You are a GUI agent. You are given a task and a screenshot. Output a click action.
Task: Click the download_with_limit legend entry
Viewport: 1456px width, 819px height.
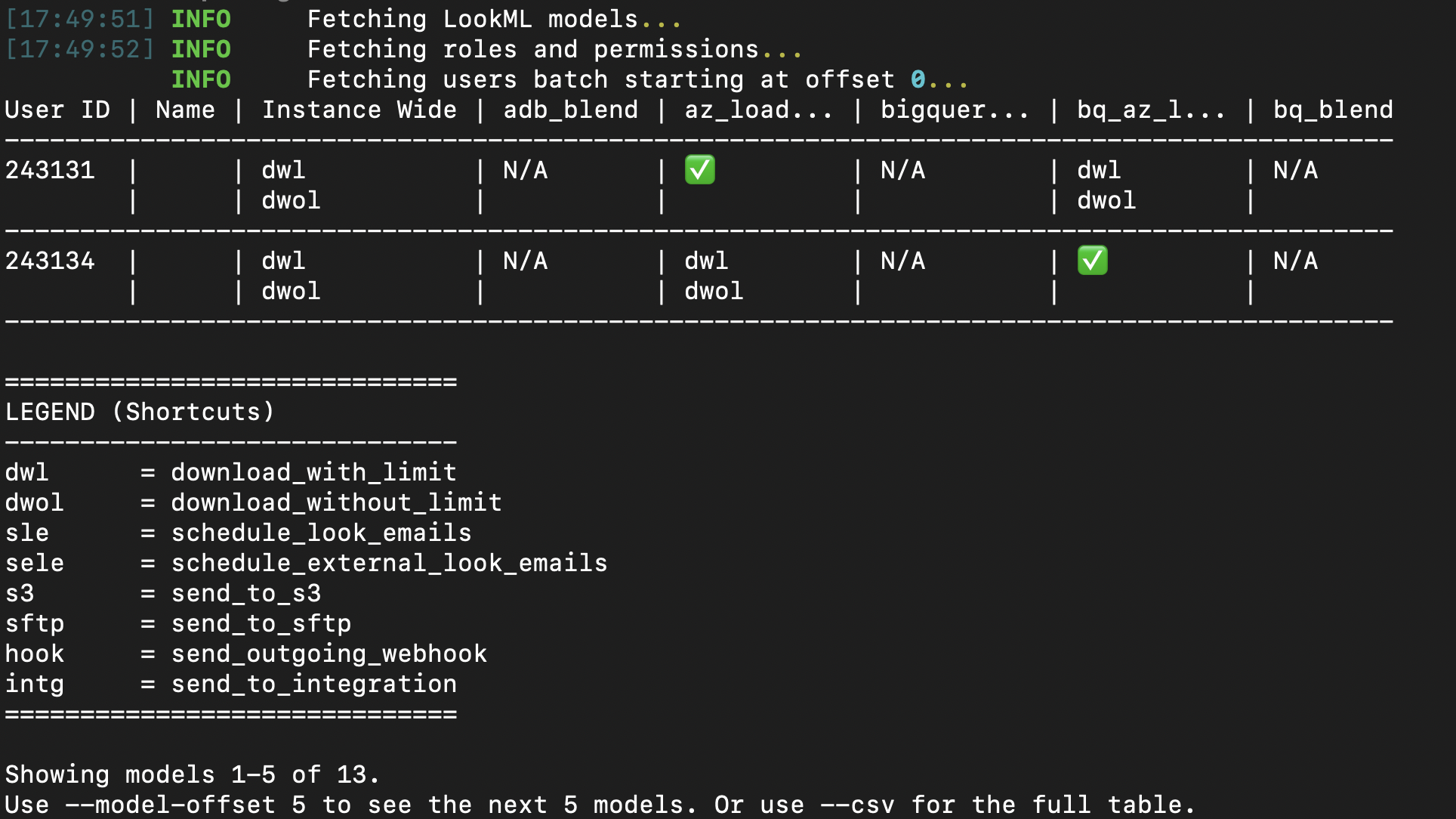pyautogui.click(x=313, y=472)
